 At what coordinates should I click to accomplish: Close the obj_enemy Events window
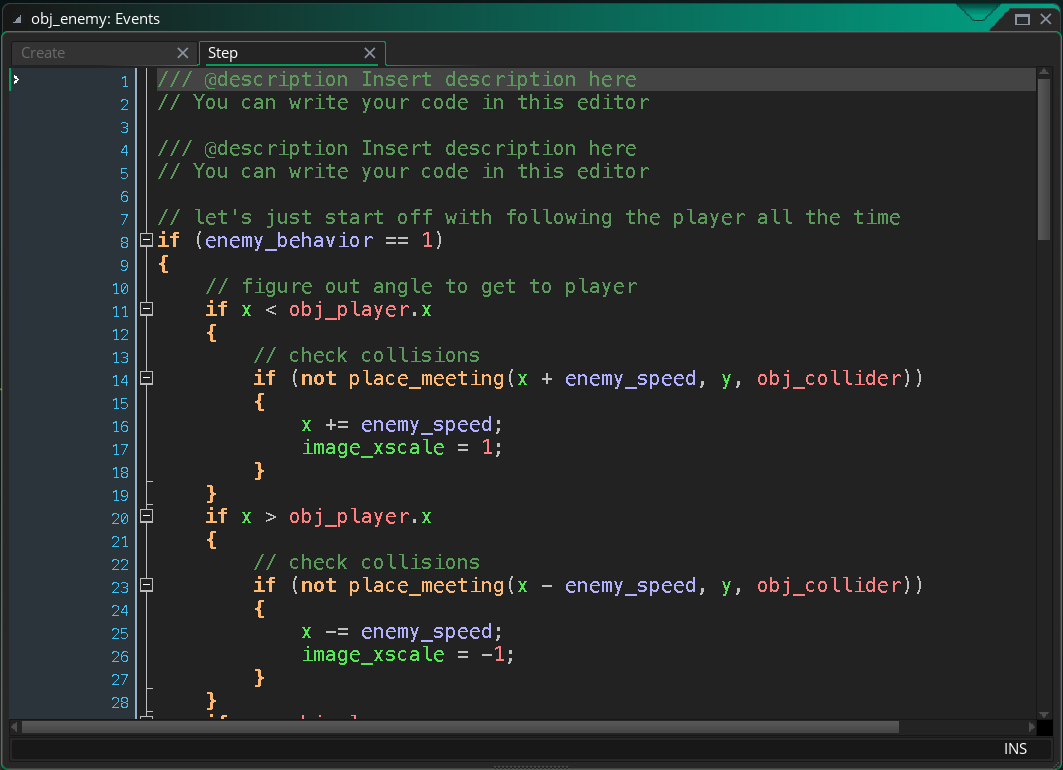click(x=1045, y=19)
